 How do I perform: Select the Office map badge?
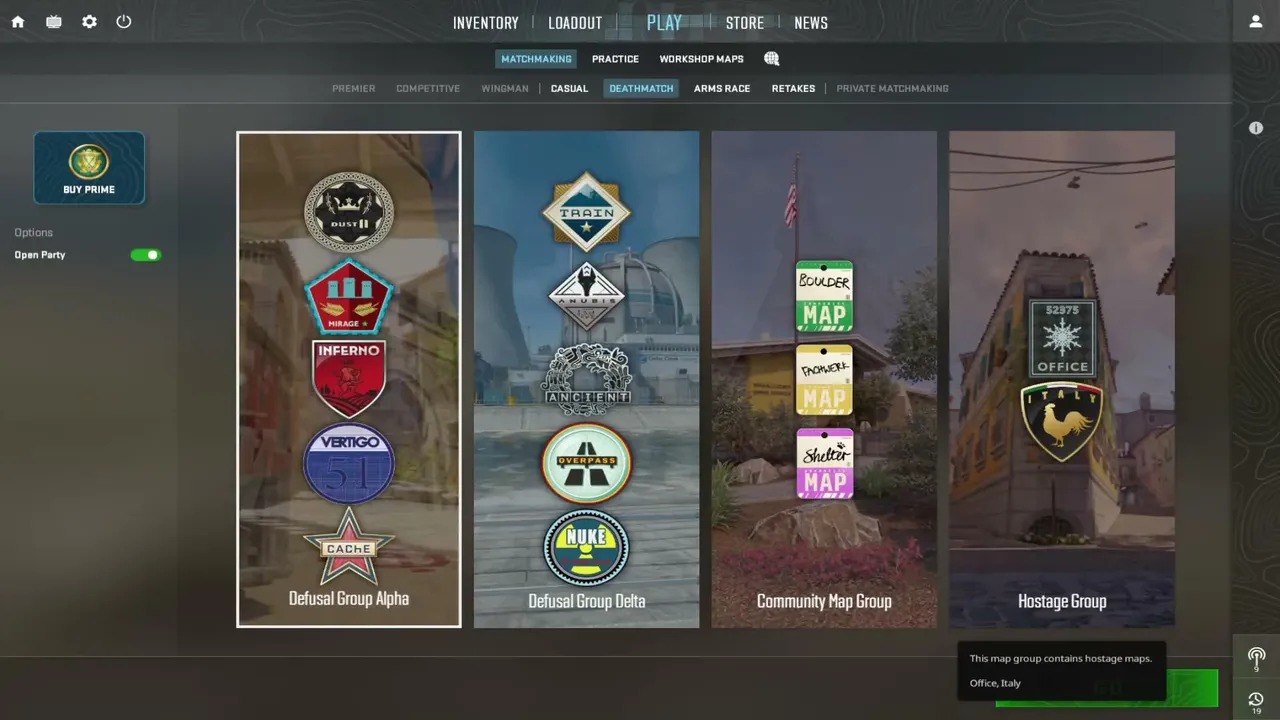point(1062,338)
